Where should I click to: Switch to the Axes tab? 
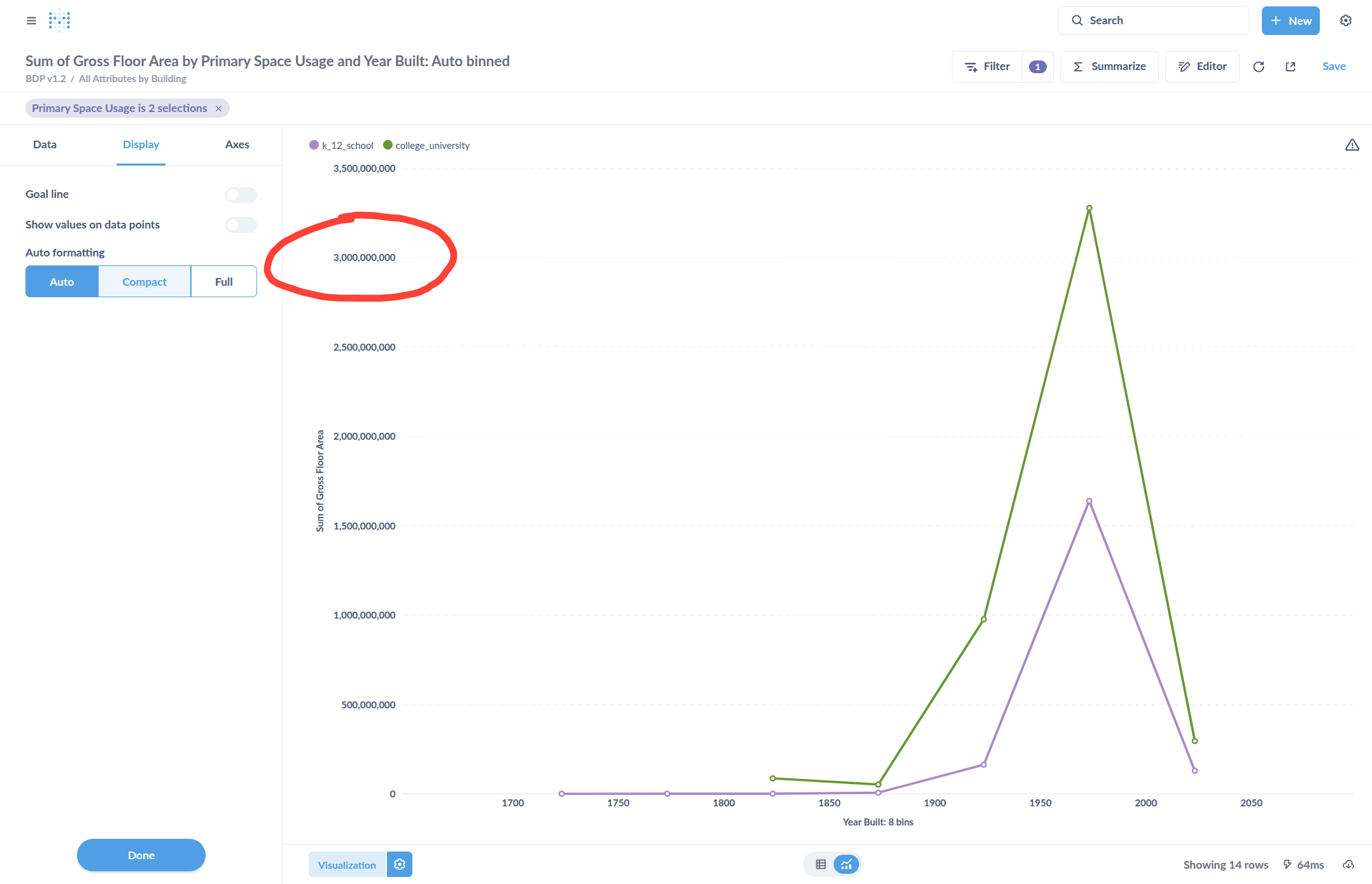coord(237,144)
